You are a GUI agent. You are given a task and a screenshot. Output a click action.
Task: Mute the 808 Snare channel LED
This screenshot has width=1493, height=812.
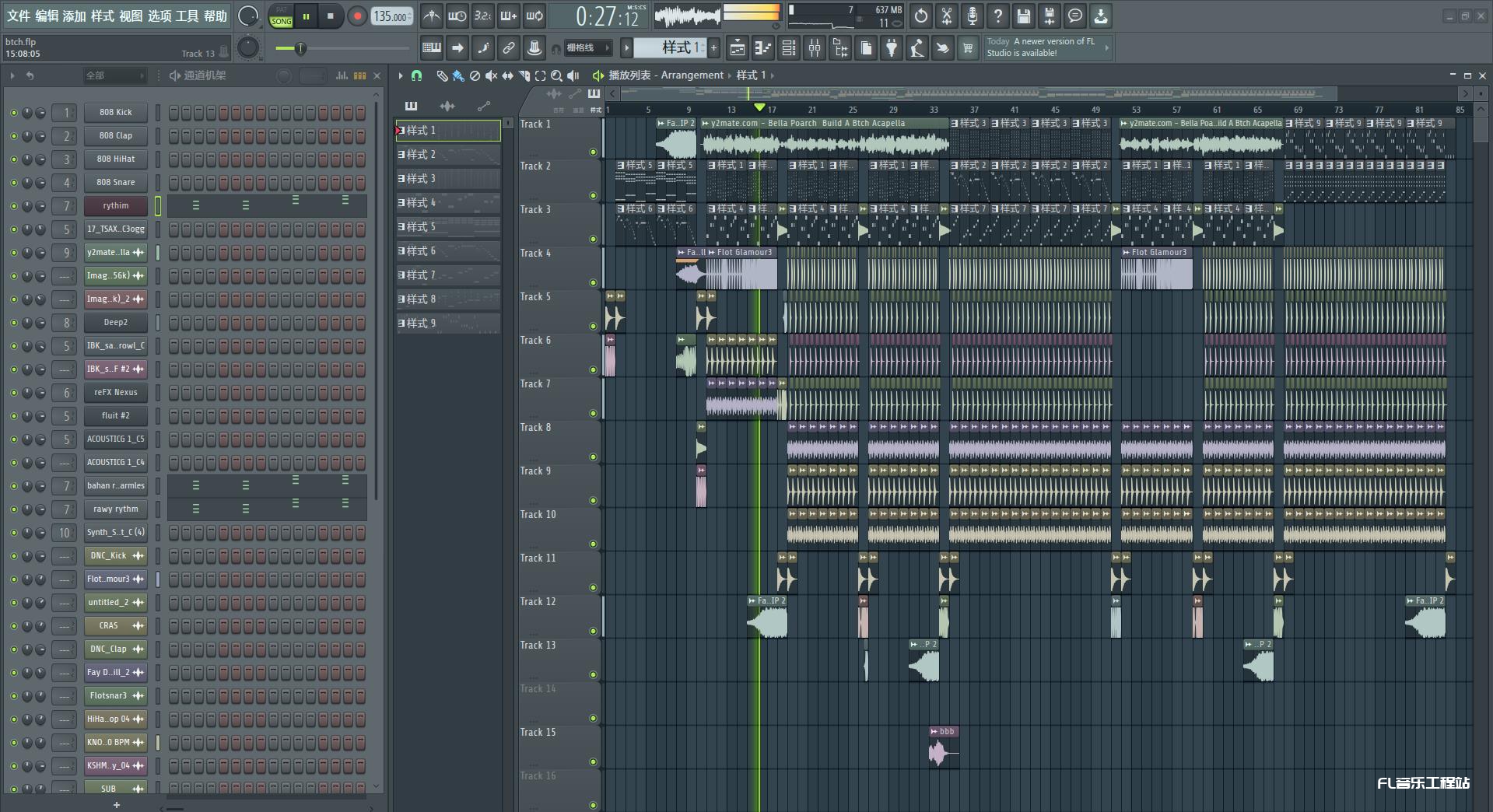pyautogui.click(x=13, y=183)
